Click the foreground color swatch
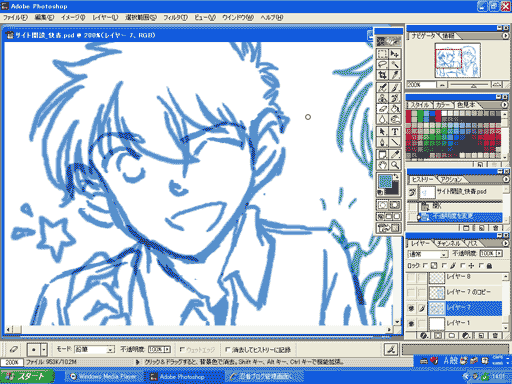This screenshot has width=512, height=384. click(385, 182)
